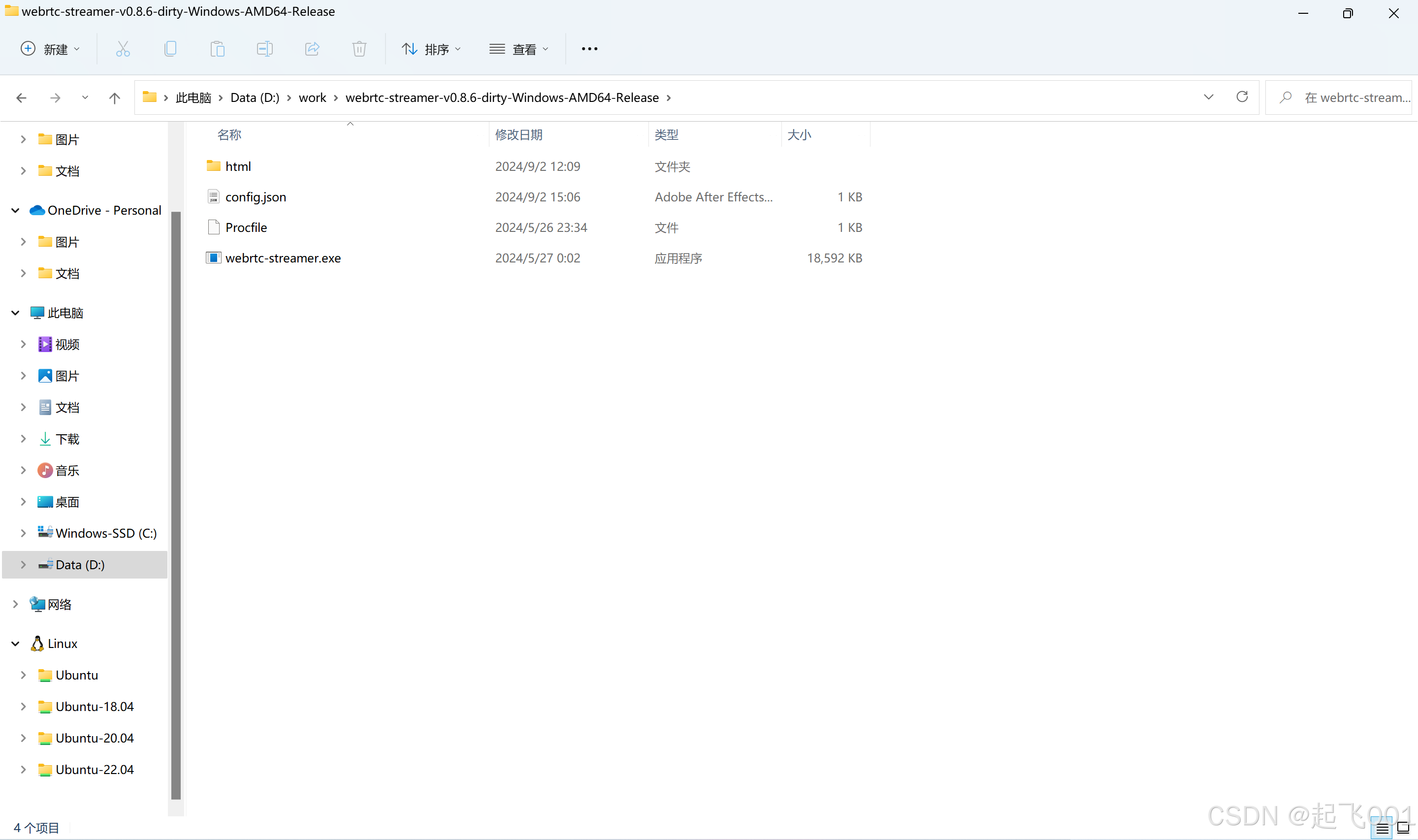
Task: Collapse the OneDrive - Personal tree node
Action: click(15, 211)
